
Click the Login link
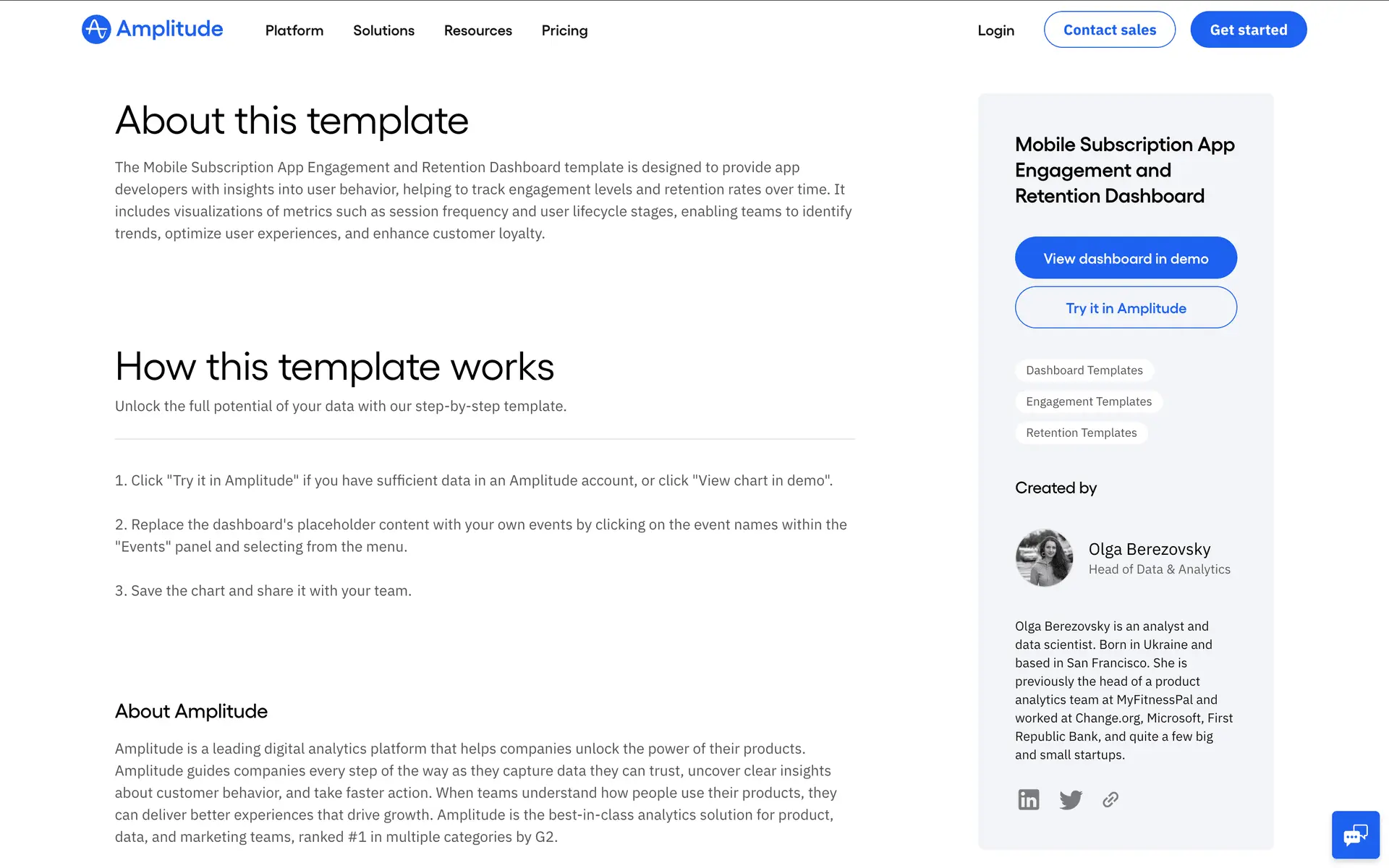point(995,30)
